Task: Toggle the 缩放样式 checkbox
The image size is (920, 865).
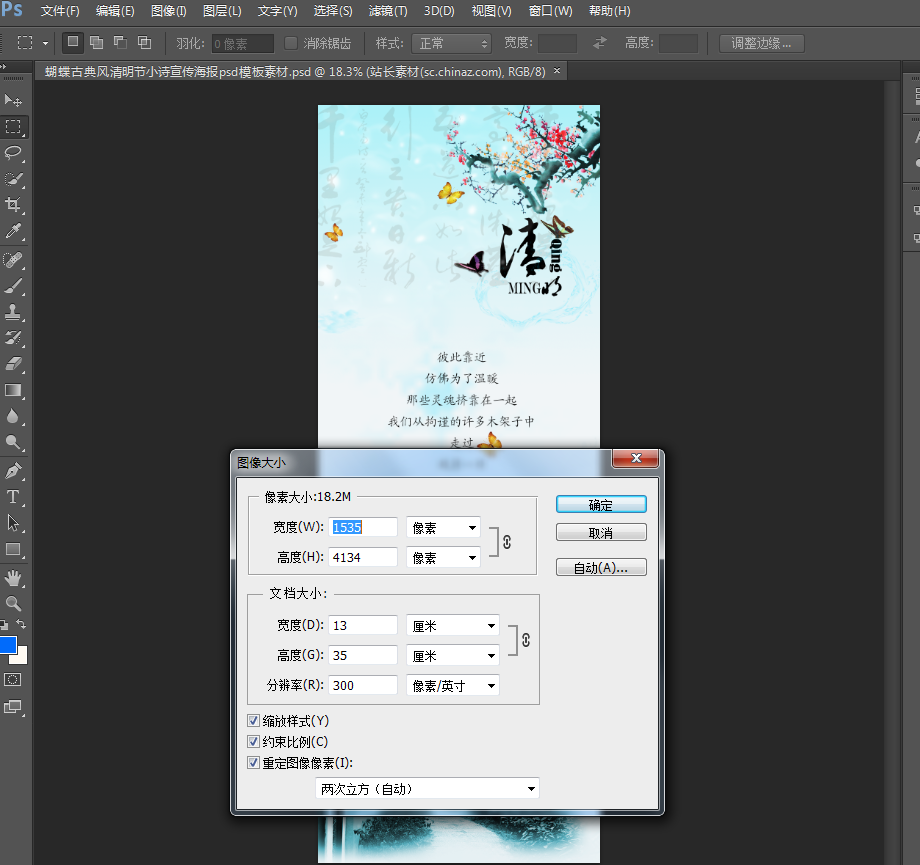Action: [x=253, y=721]
